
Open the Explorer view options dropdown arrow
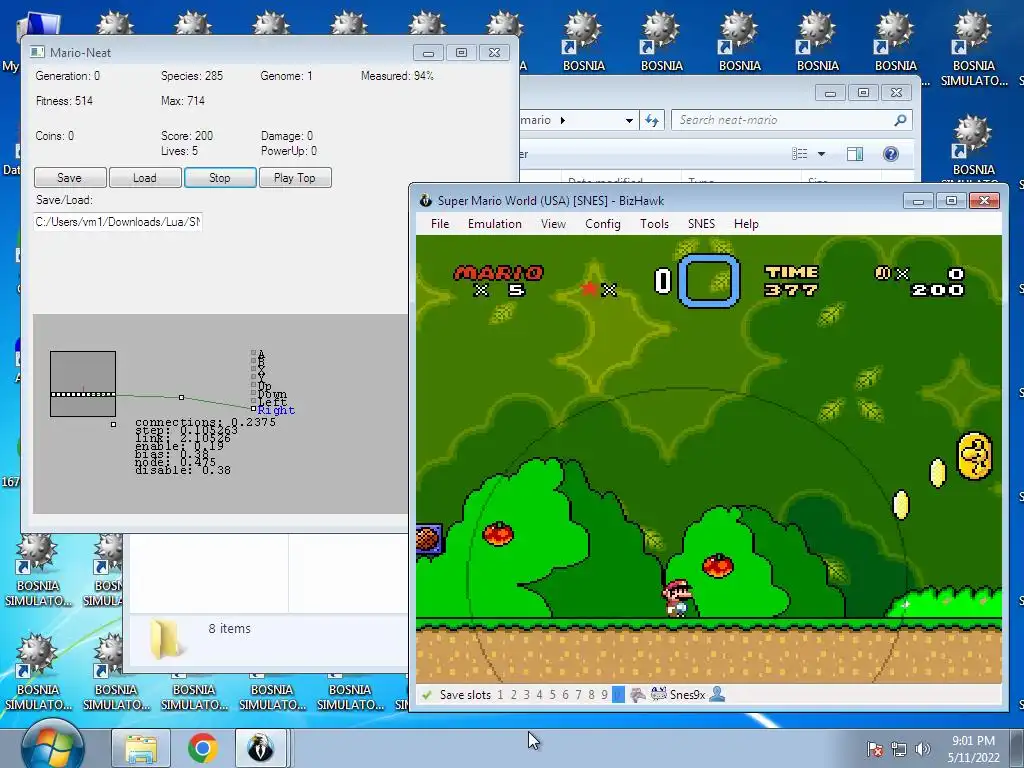click(x=822, y=154)
